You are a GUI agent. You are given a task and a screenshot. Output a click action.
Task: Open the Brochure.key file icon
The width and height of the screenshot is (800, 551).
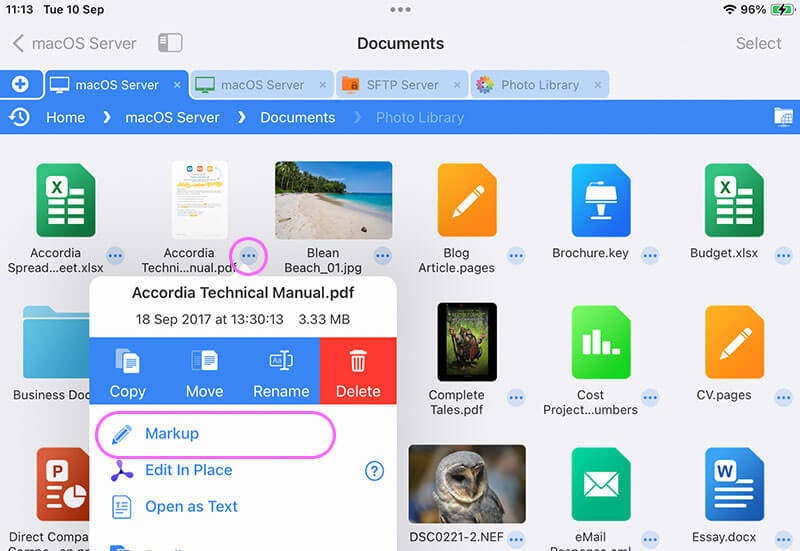point(601,200)
